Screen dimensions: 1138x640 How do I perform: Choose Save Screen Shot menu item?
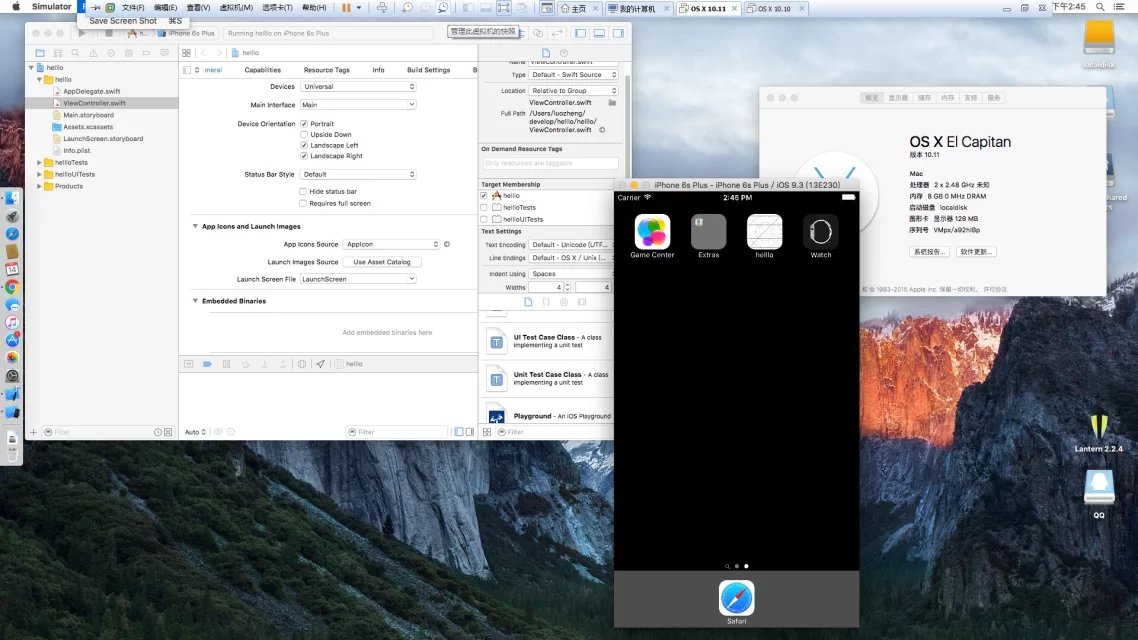point(136,21)
